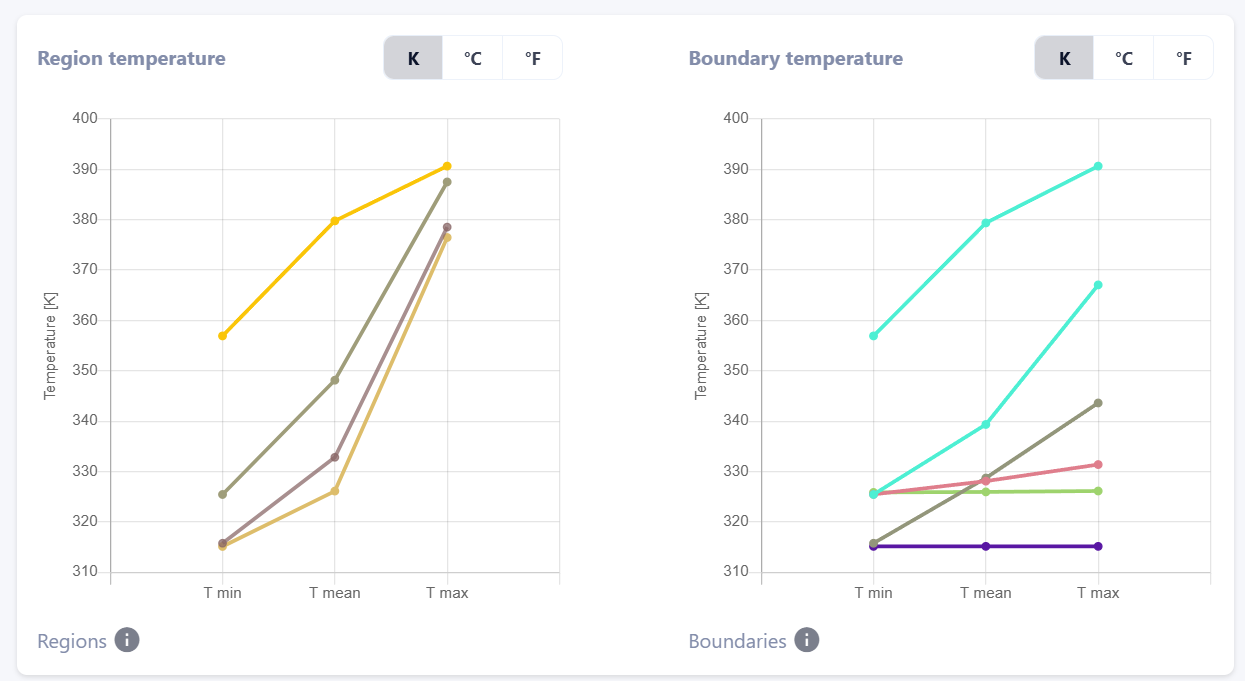The image size is (1245, 681).
Task: Switch Boundary temperature units to °F
Action: tap(1183, 58)
